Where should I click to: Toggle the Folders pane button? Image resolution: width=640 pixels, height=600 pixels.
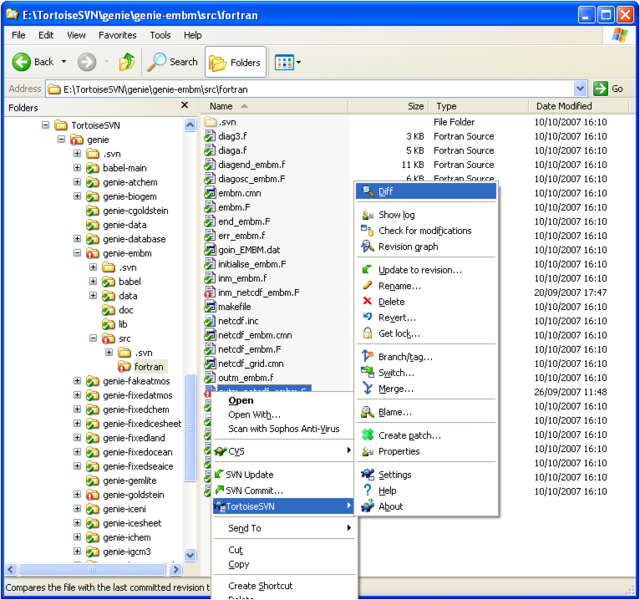pos(236,62)
